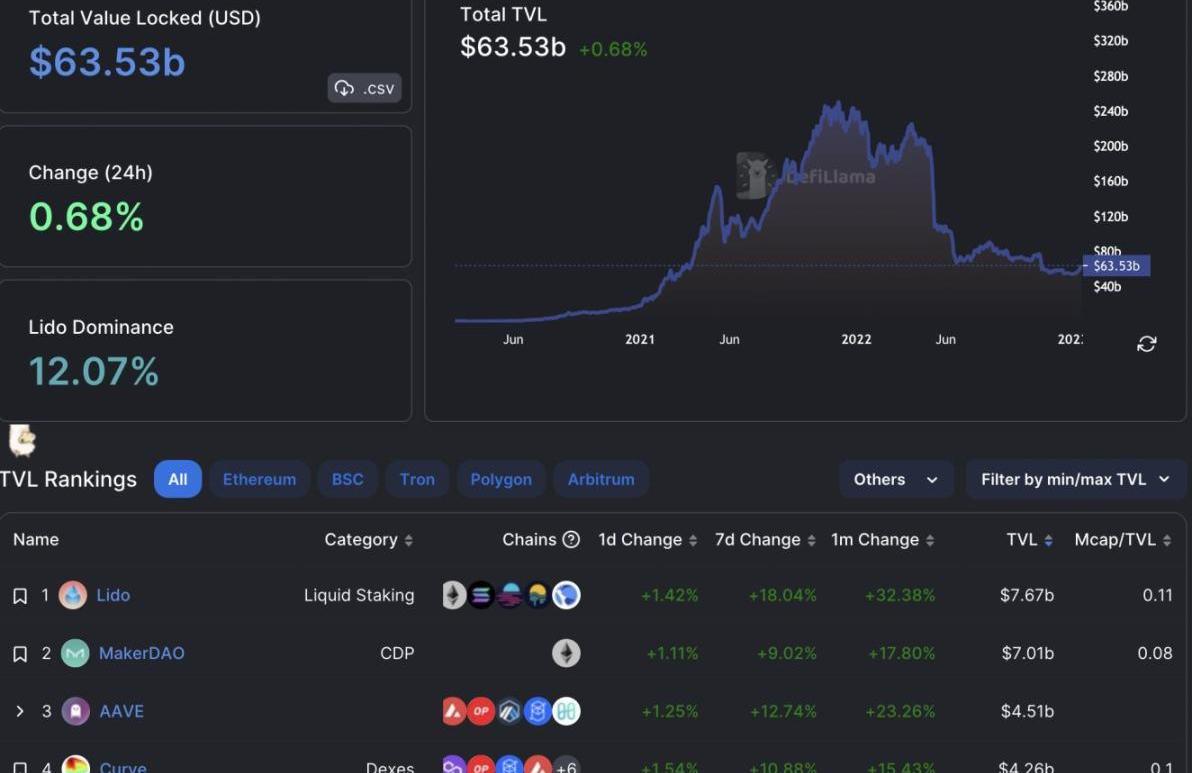1192x773 pixels.
Task: Download the TVL data as .csv
Action: (365, 88)
